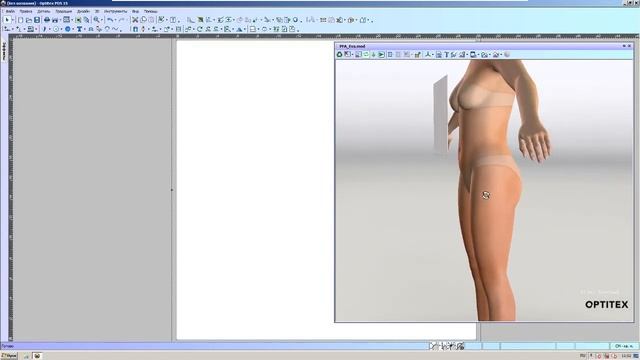Click the last snap icon in status bar
The width and height of the screenshot is (640, 360).
tap(461, 346)
